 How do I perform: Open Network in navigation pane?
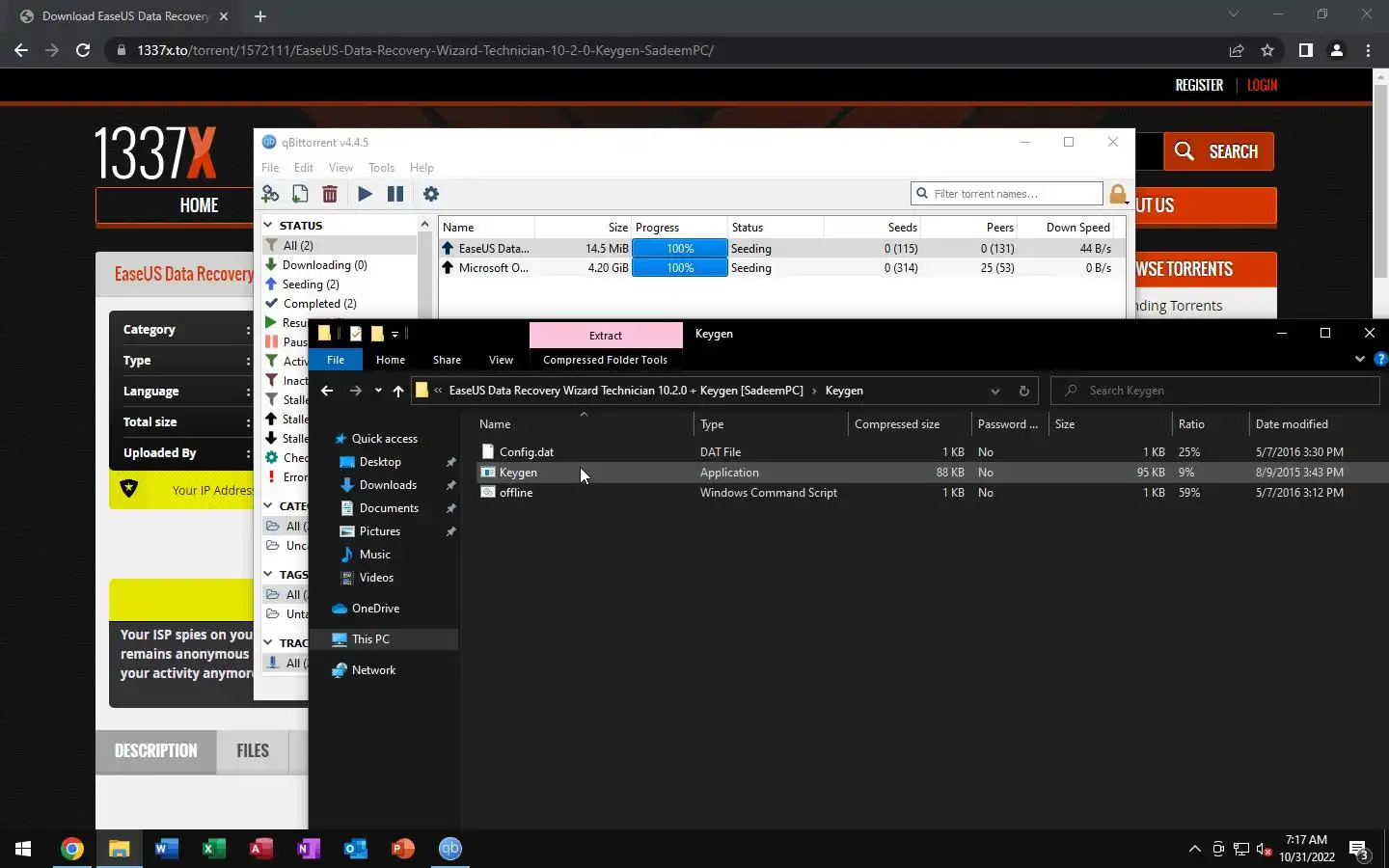click(x=373, y=670)
